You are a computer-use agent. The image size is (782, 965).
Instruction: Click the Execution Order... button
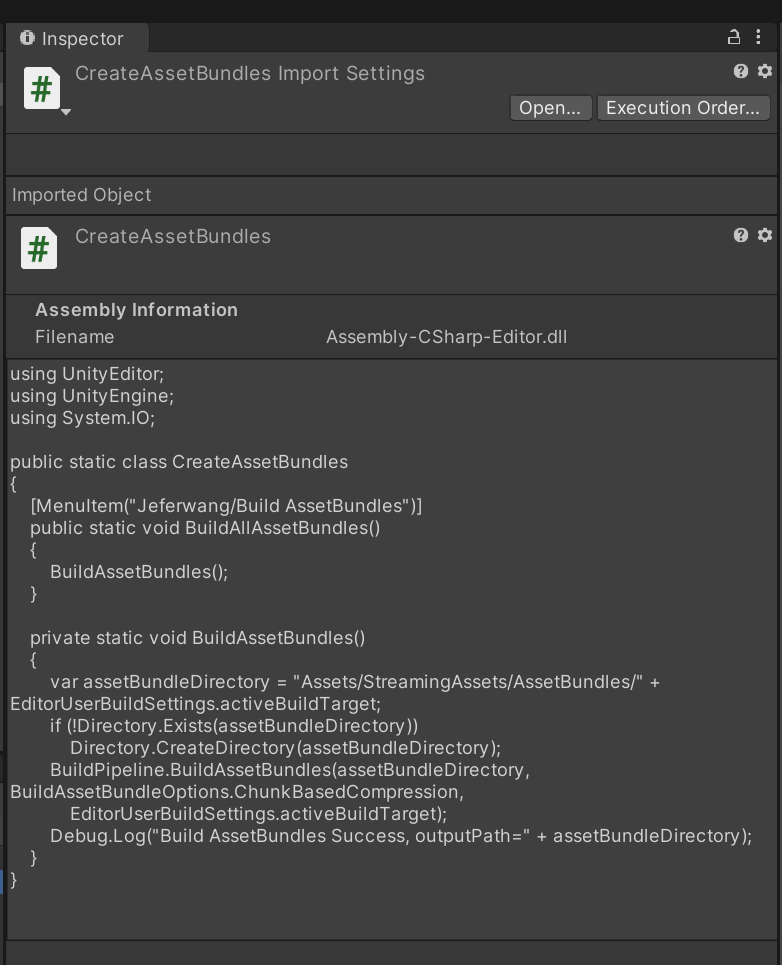point(683,108)
